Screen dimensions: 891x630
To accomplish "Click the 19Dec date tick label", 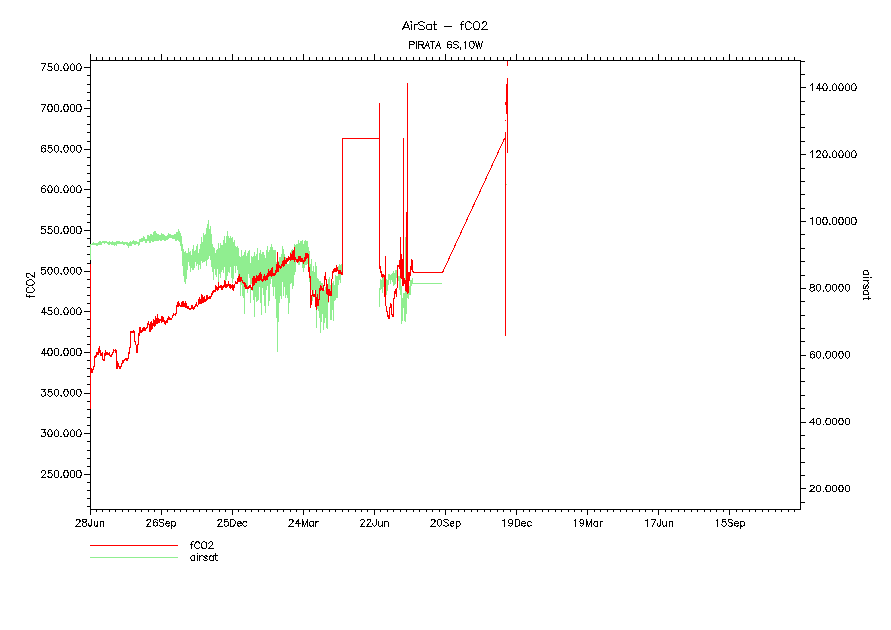I will 516,522.
